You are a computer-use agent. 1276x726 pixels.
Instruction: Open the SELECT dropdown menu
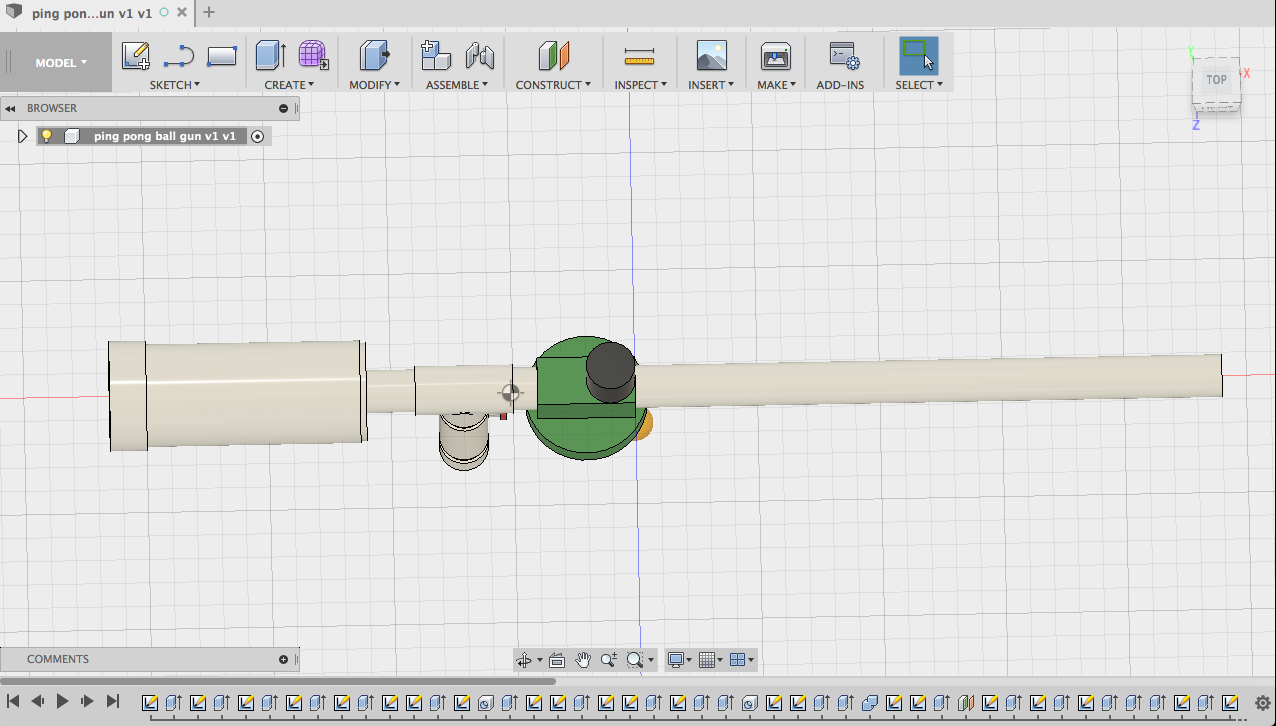(919, 85)
